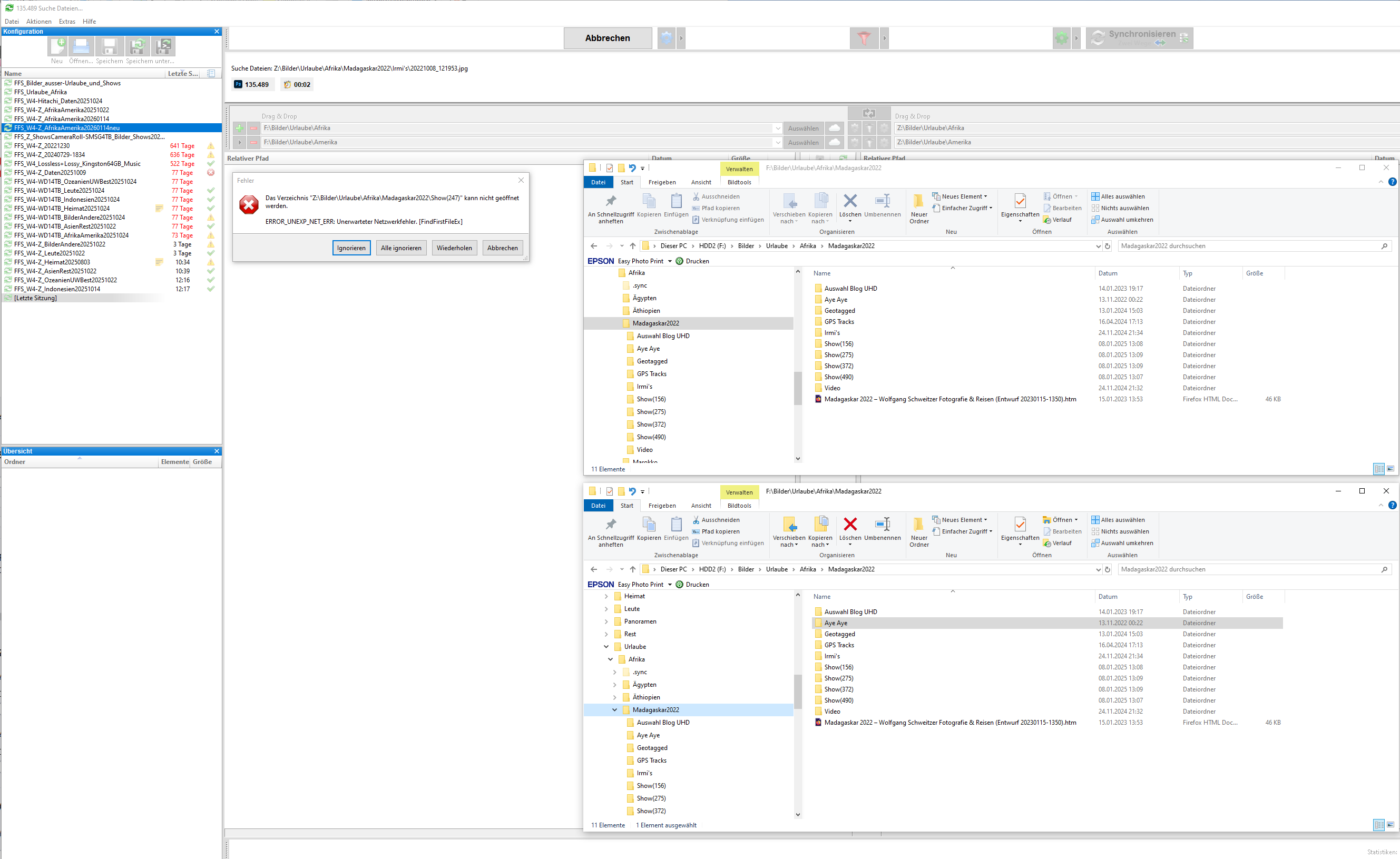Collapse Urlaube in lower Explorer tree
This screenshot has height=859, width=1400.
(606, 647)
